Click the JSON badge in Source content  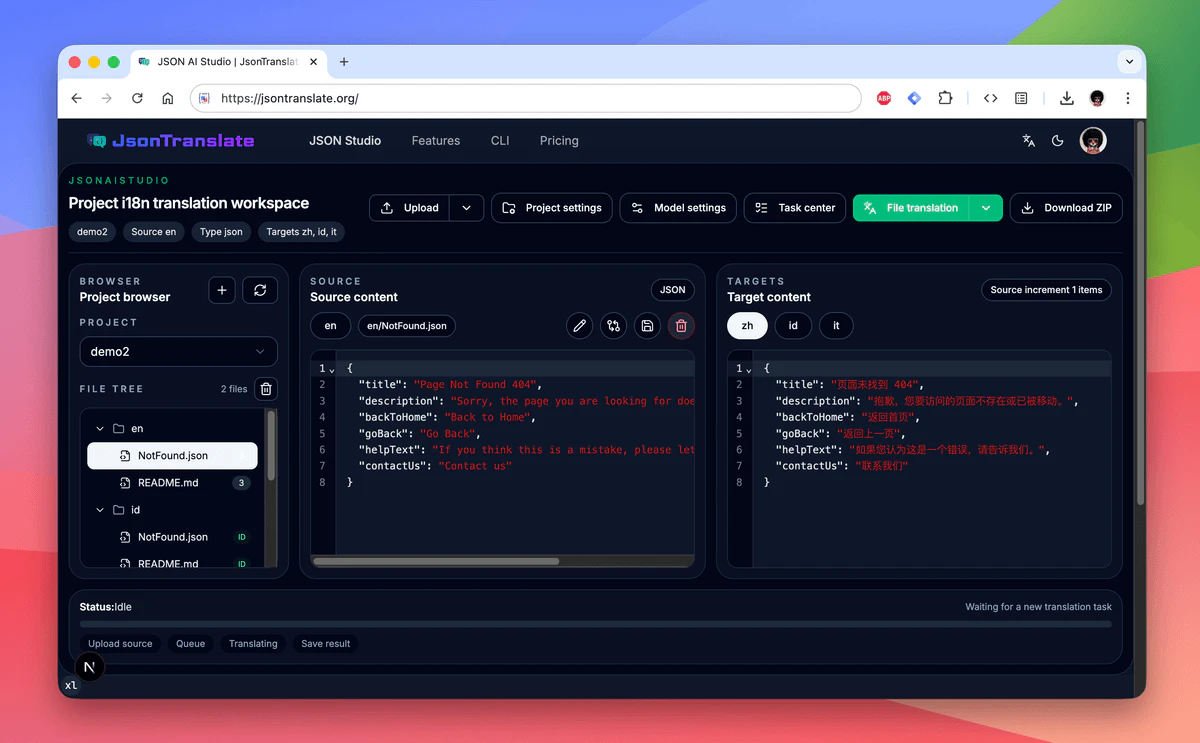tap(673, 290)
